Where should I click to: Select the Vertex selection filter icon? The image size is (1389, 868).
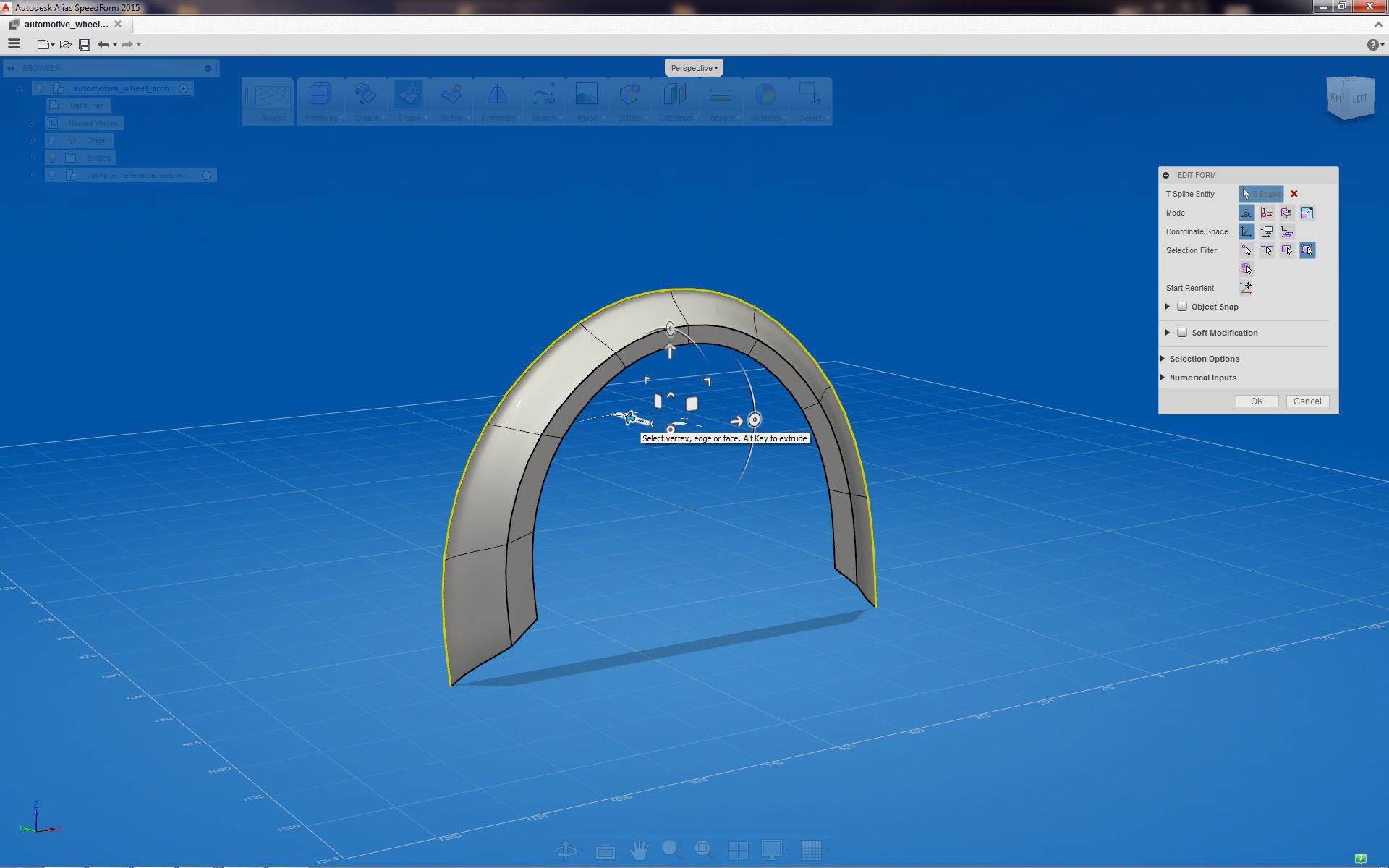pyautogui.click(x=1246, y=250)
